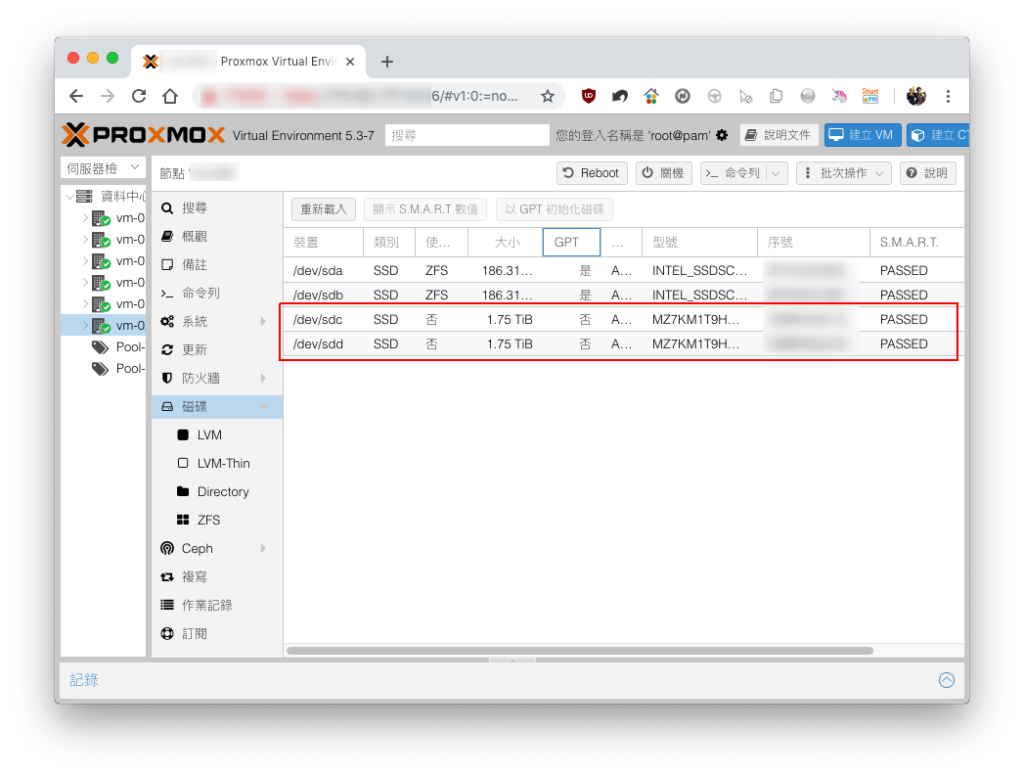Click the browser back arrow

(x=76, y=97)
